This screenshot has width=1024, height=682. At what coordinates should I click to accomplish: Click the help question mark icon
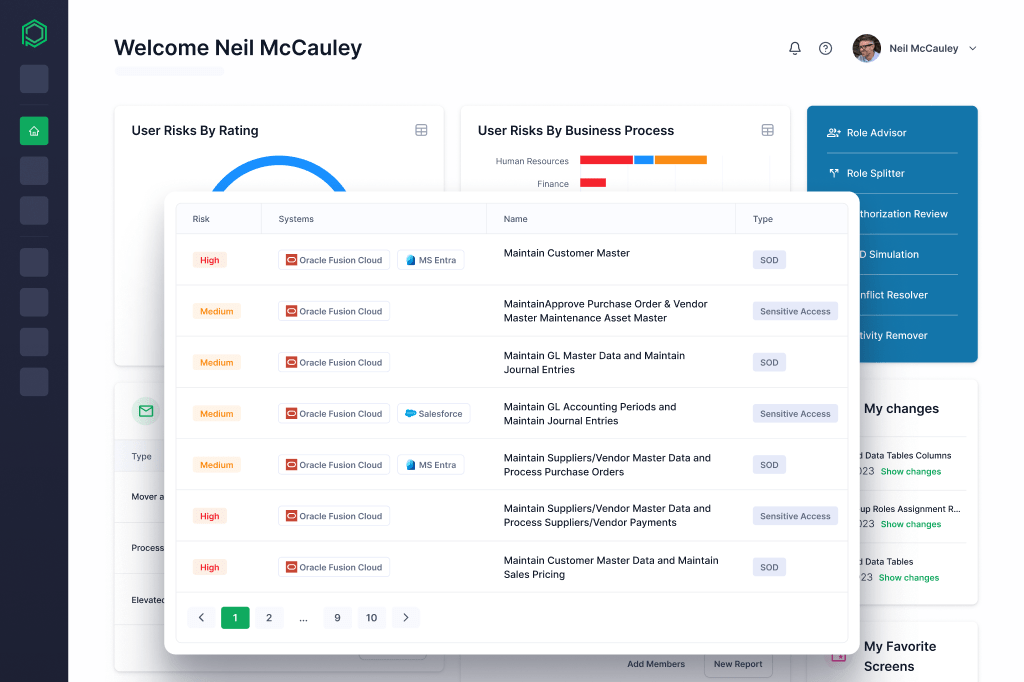pos(825,48)
